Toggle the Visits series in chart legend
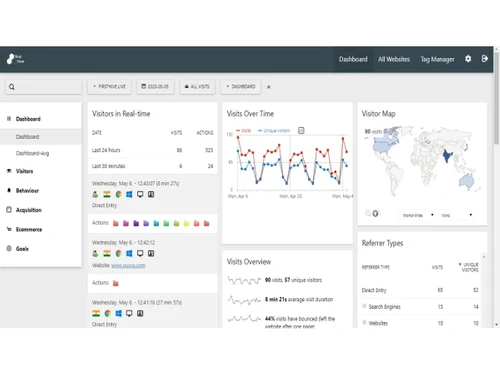The width and height of the screenshot is (500, 375). (x=244, y=131)
